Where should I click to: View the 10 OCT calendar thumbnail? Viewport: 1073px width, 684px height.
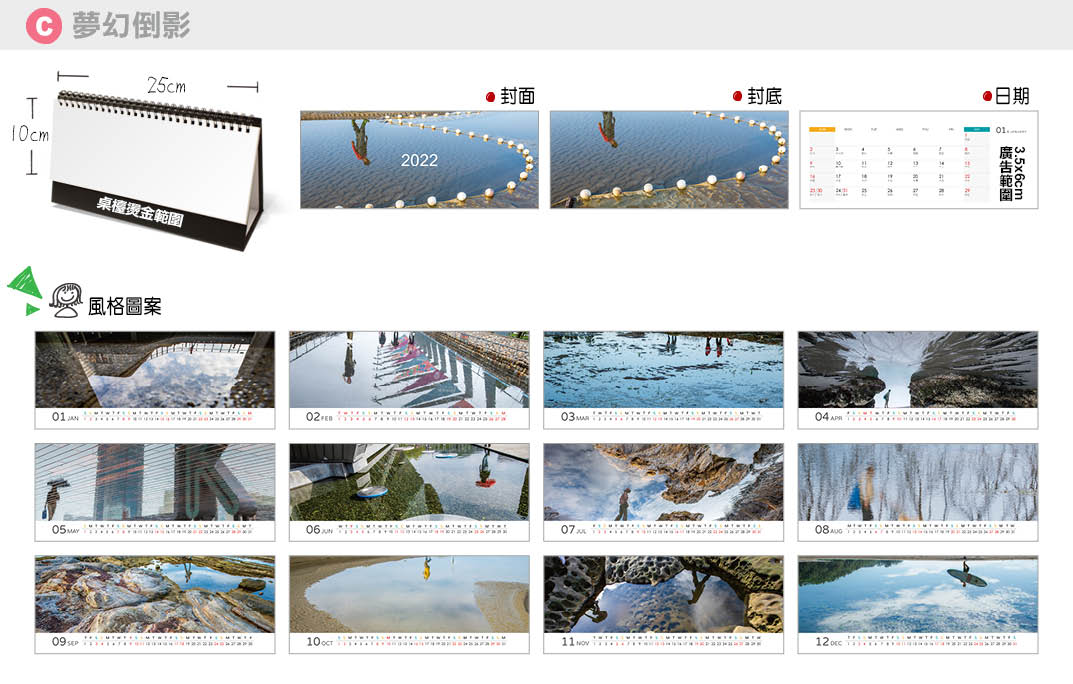[x=408, y=604]
